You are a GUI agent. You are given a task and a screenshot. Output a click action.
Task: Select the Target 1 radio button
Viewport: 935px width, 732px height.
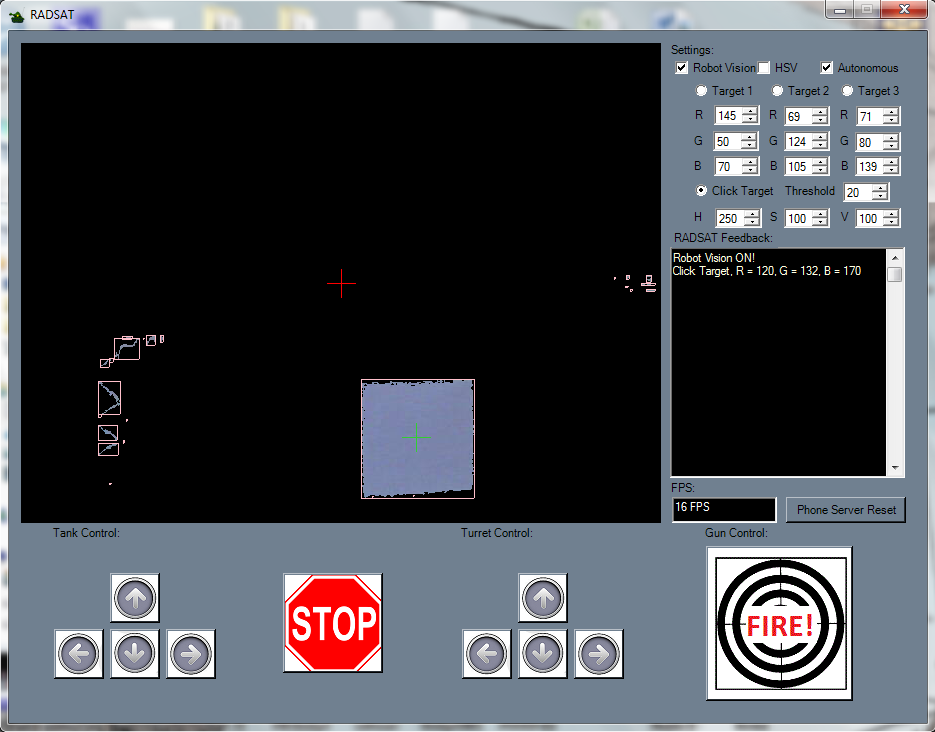(x=701, y=91)
